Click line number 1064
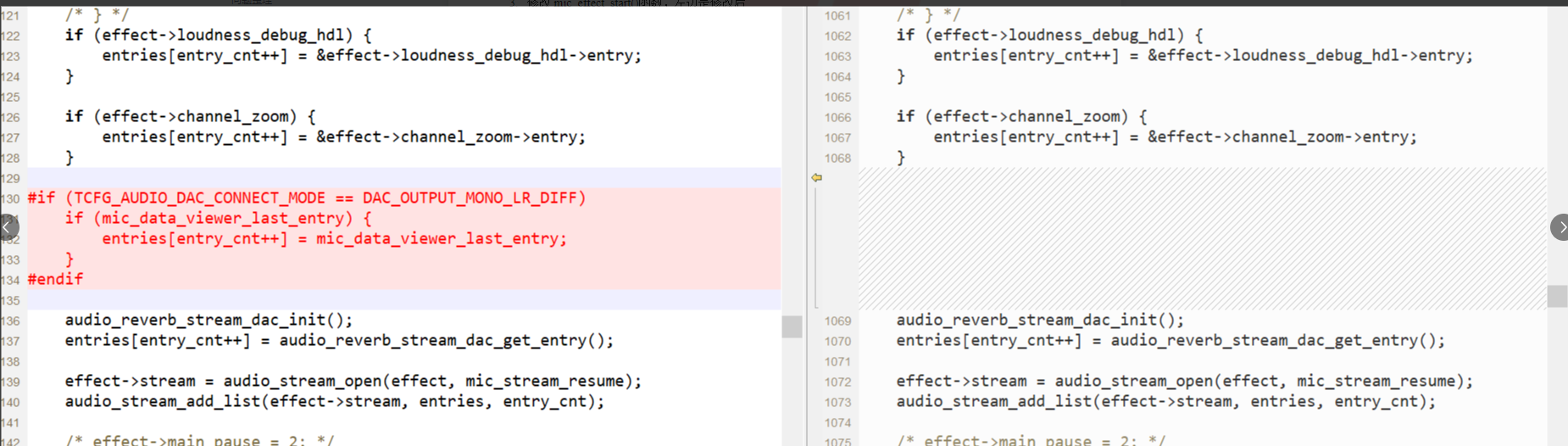Screen dimensions: 1568x446 [x=837, y=77]
